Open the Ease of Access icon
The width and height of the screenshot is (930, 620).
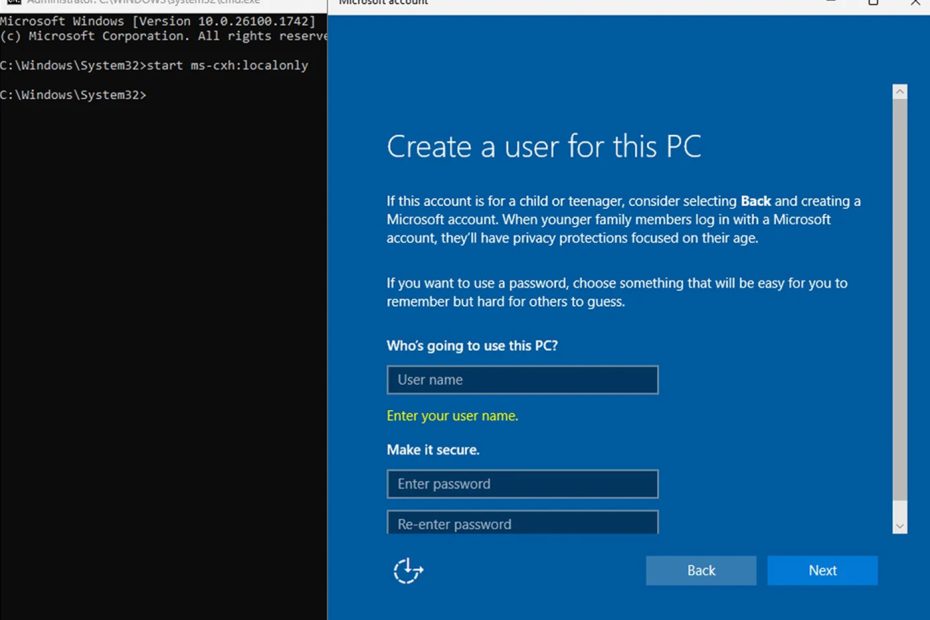(408, 571)
